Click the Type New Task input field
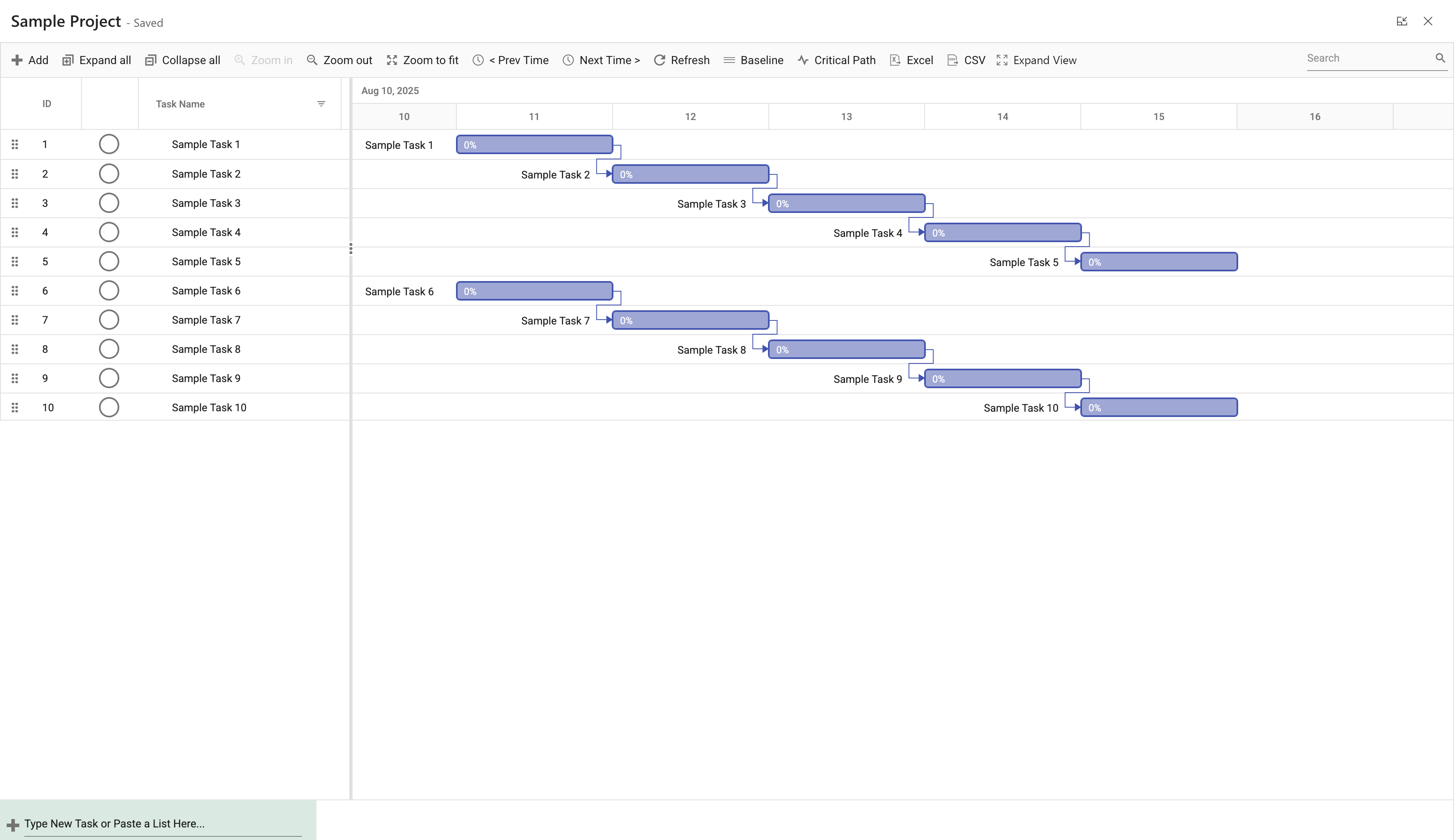Image resolution: width=1454 pixels, height=840 pixels. click(161, 823)
